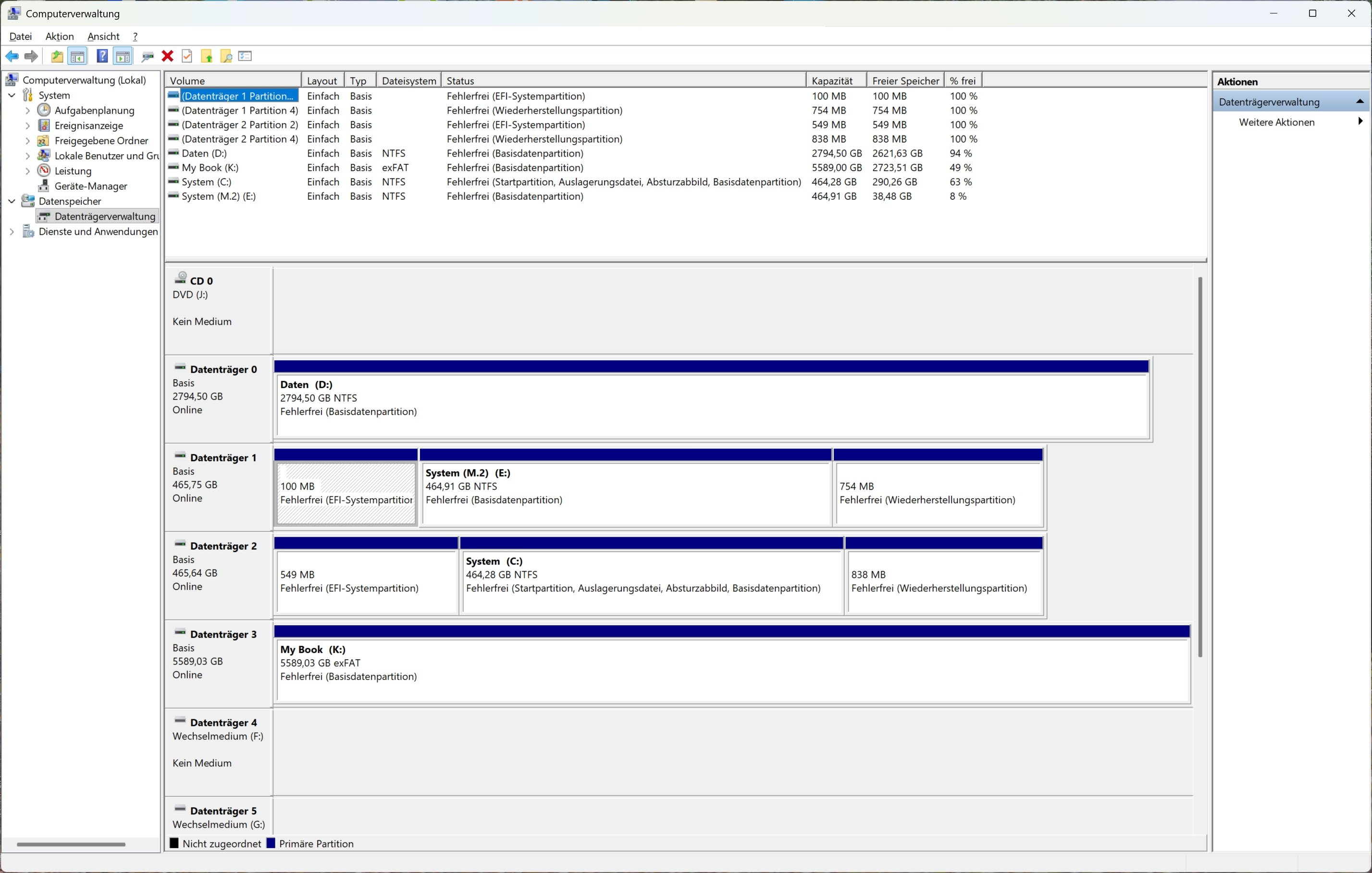The height and width of the screenshot is (873, 1372).
Task: Click the folder with magnifier icon
Action: point(226,56)
